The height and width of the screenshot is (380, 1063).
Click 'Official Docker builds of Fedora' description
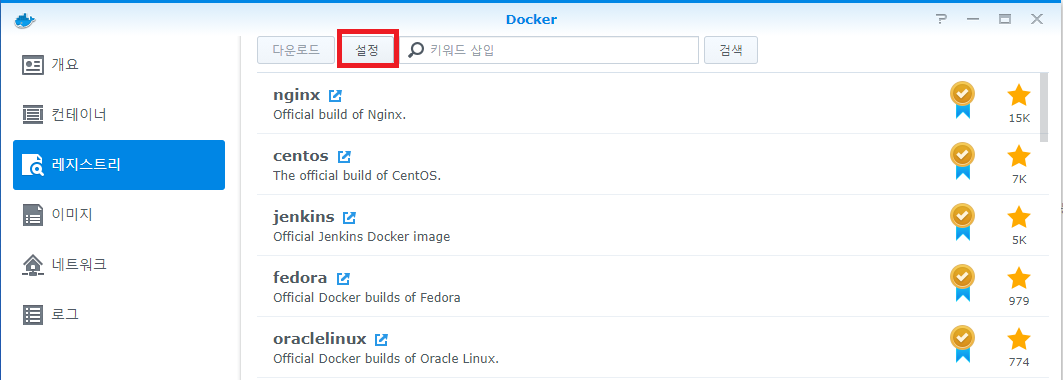coord(367,297)
